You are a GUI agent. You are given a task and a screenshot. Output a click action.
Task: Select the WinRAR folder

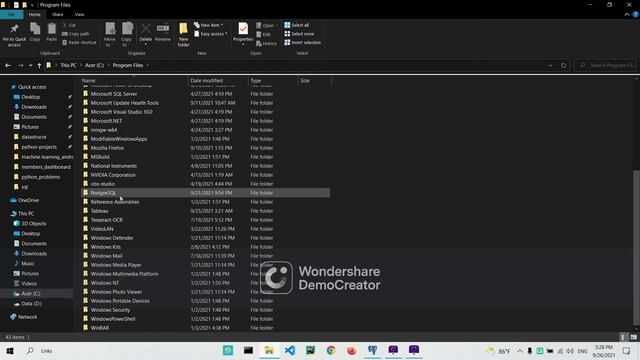coord(206,328)
